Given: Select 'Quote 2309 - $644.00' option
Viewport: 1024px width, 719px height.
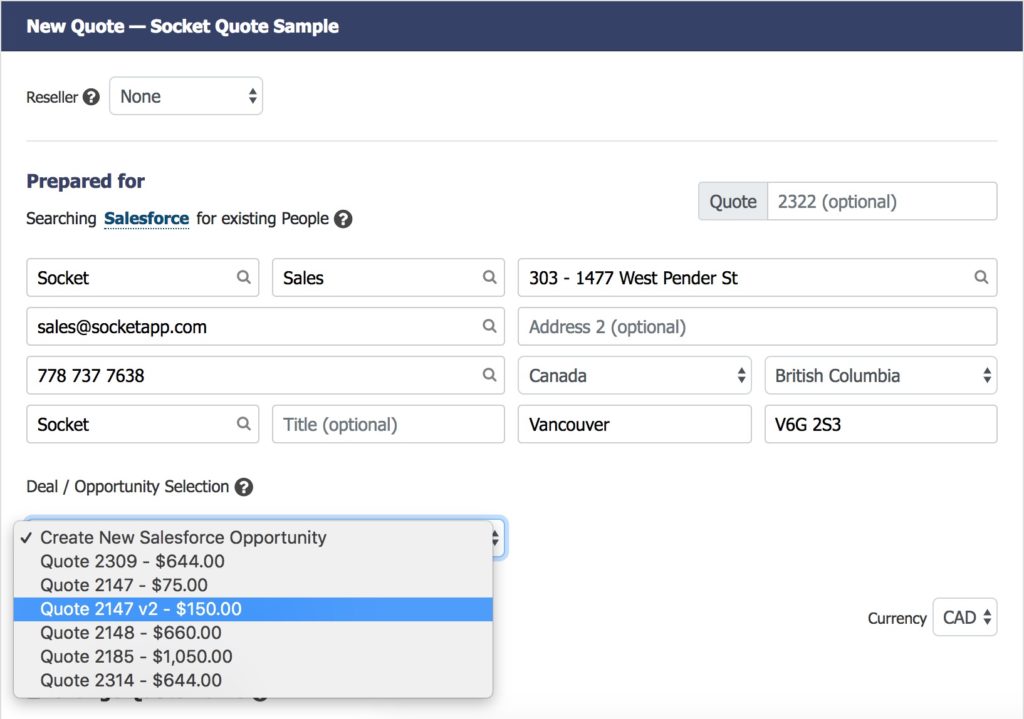Looking at the screenshot, I should tap(253, 561).
